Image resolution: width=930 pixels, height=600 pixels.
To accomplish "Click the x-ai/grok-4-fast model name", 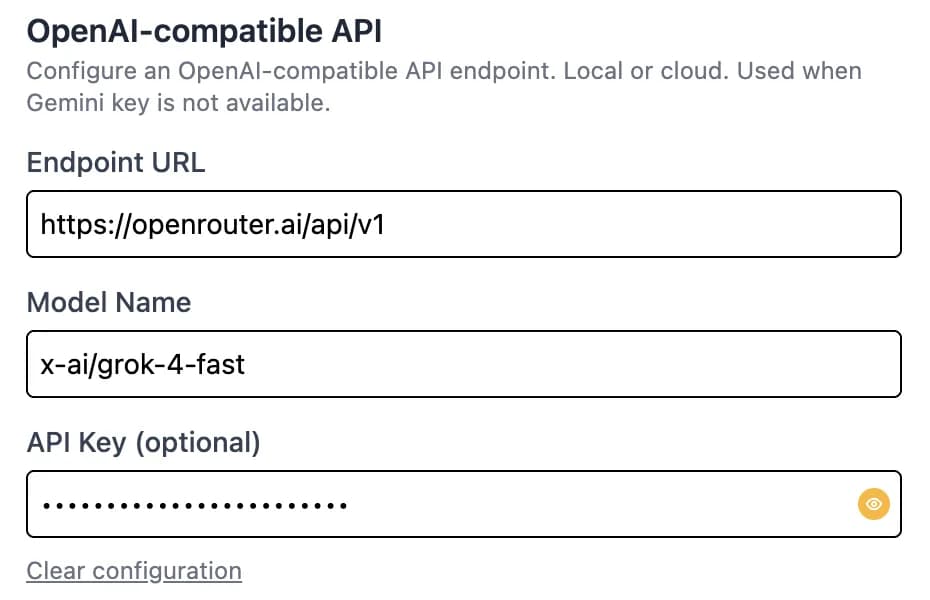I will tap(141, 364).
